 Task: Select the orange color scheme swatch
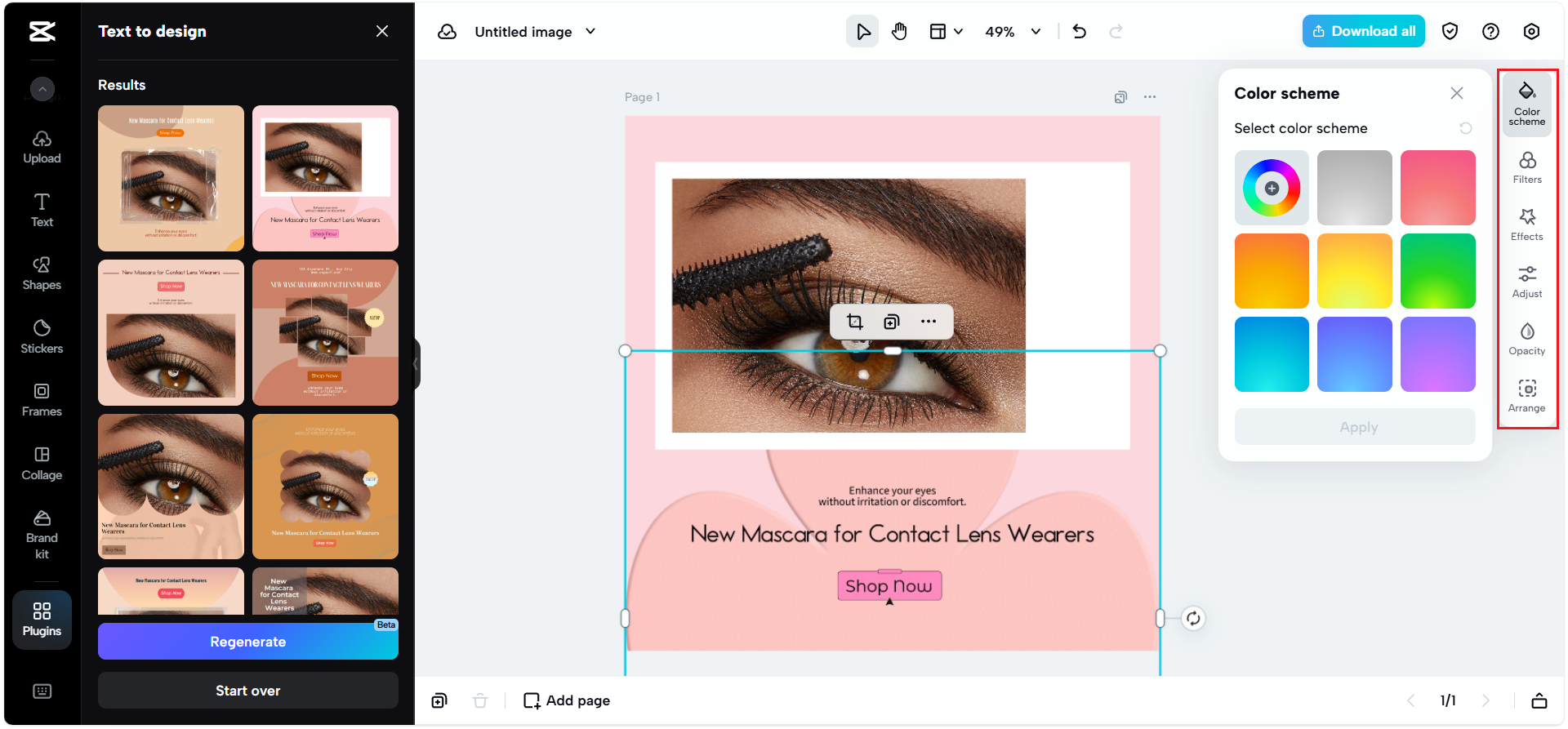pos(1272,271)
